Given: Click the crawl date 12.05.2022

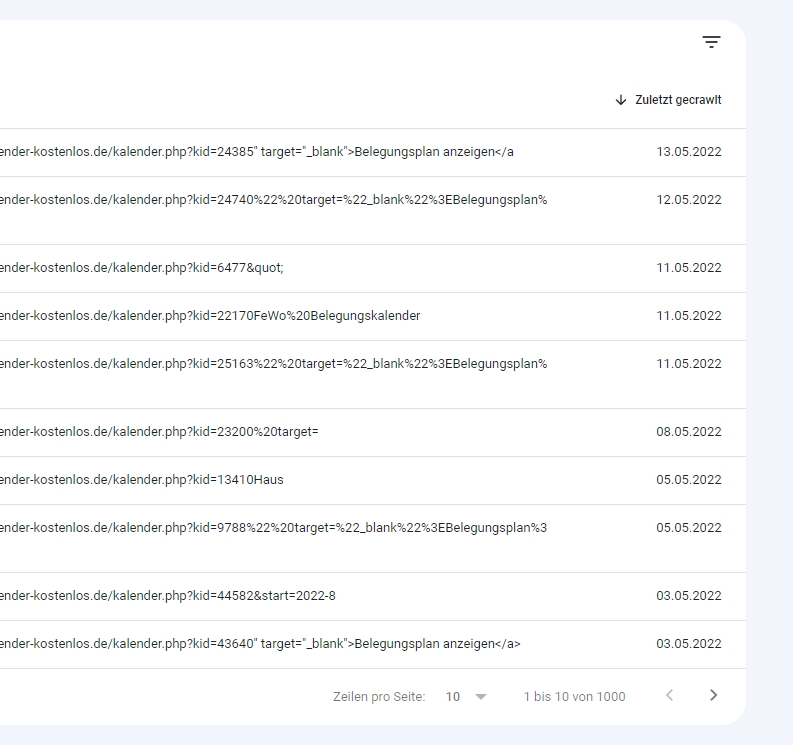Looking at the screenshot, I should pos(688,200).
